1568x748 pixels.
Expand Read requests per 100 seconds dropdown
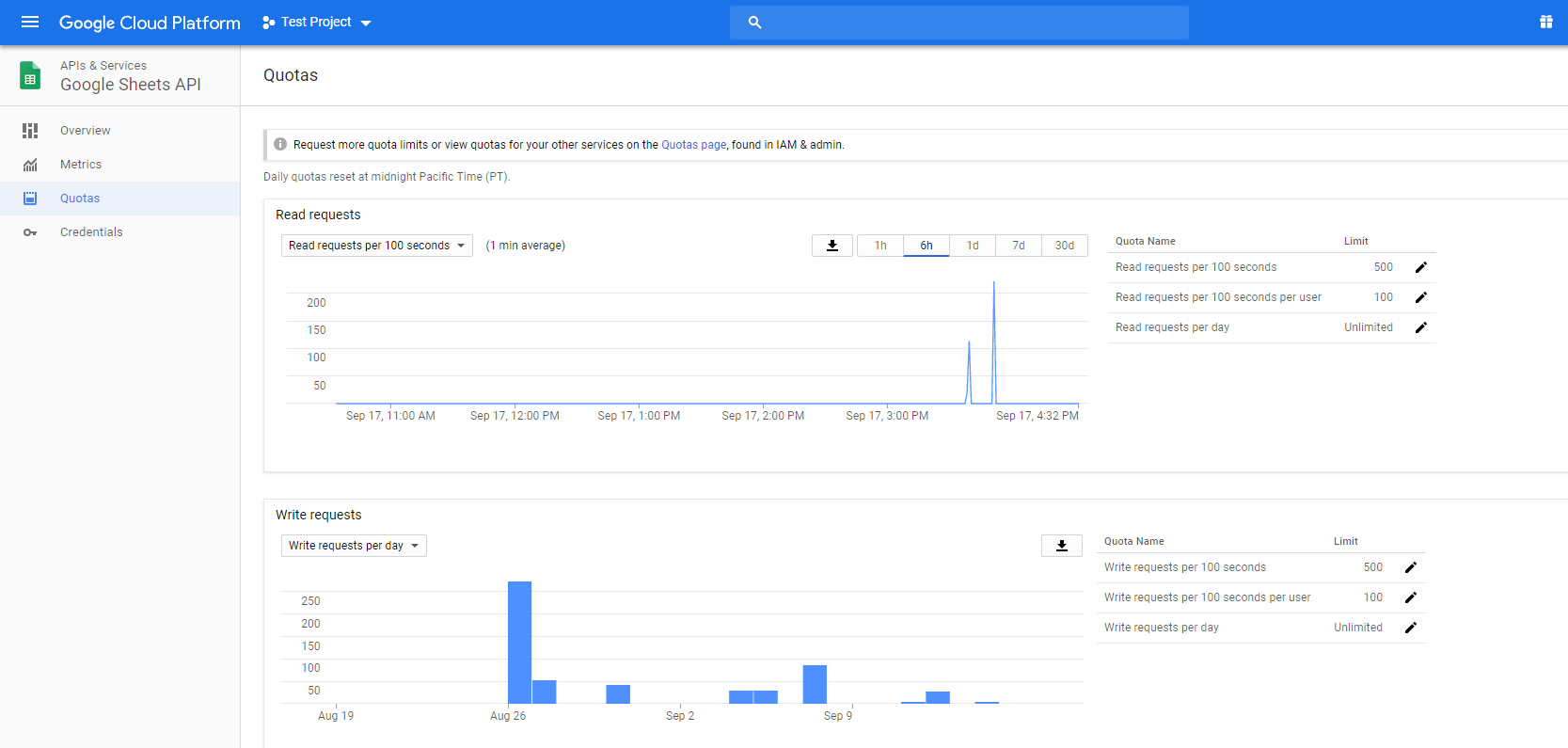tap(376, 246)
